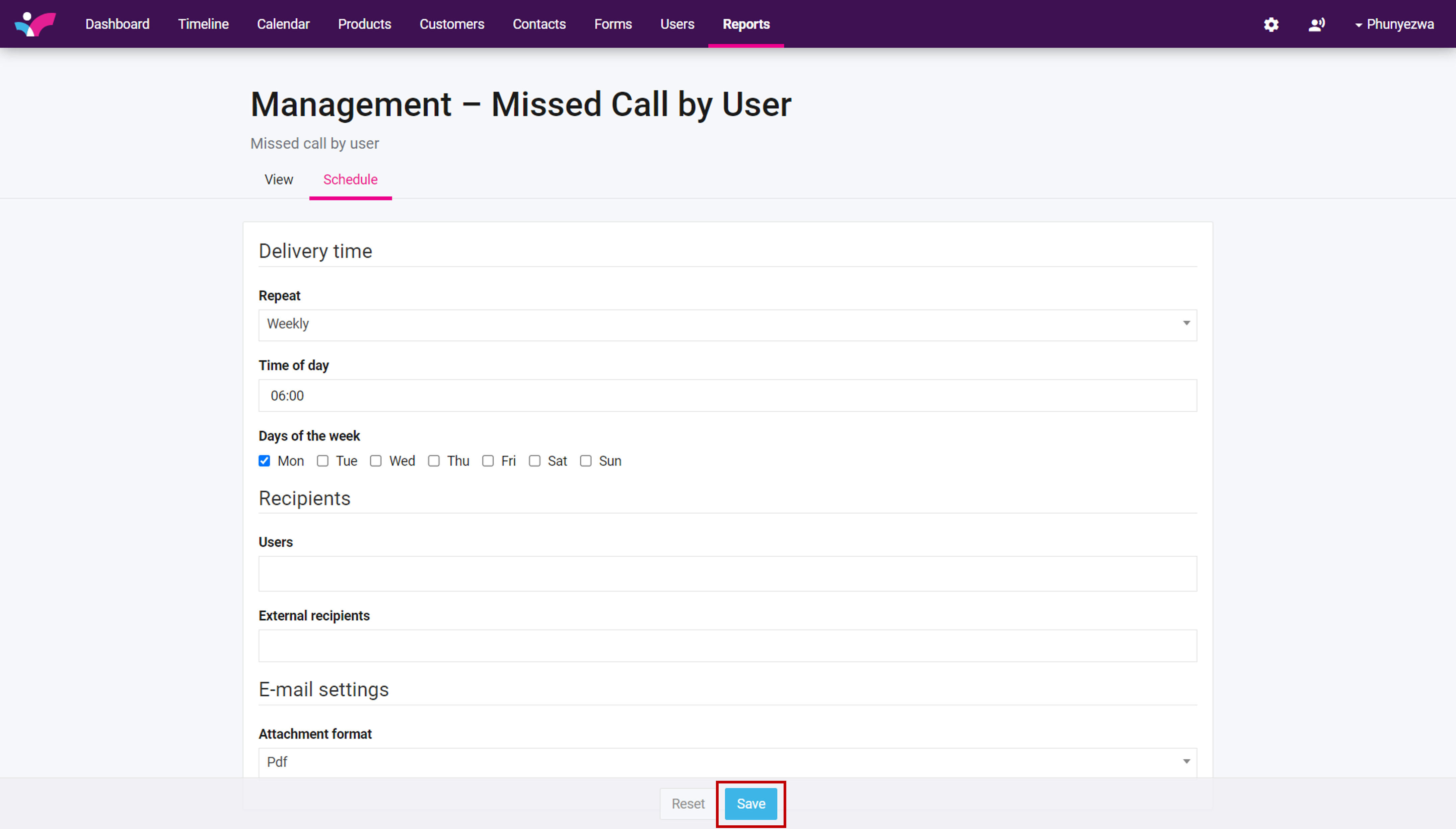
Task: Click the External recipients input
Action: pos(727,646)
